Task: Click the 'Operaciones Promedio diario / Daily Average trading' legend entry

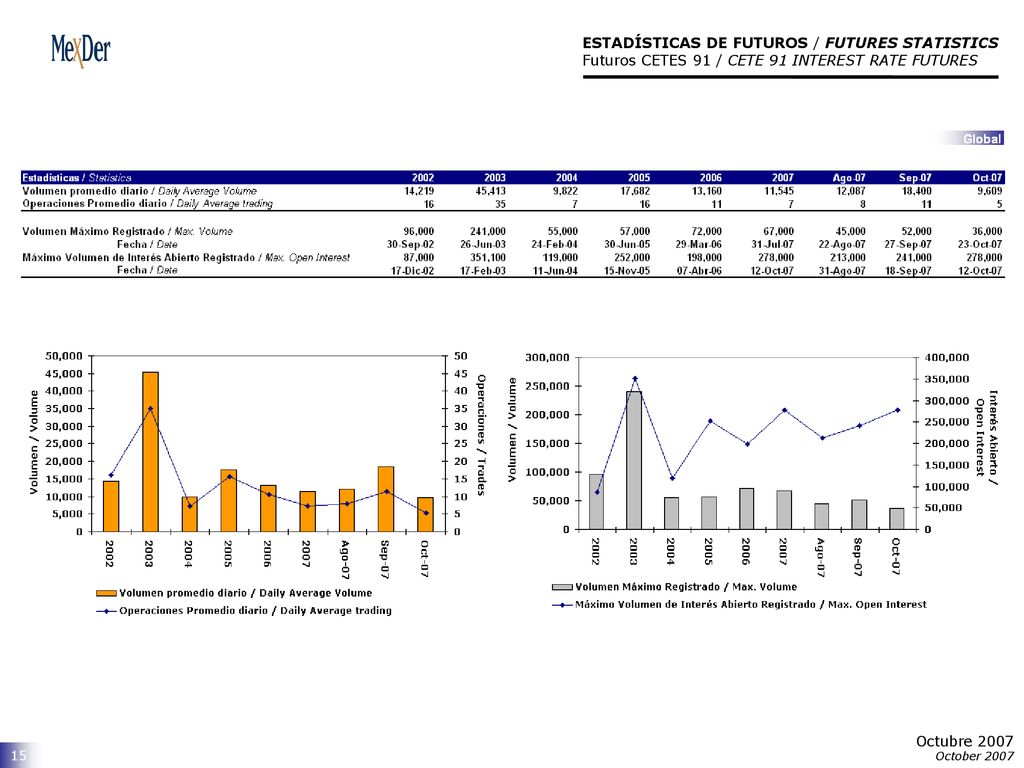Action: click(244, 611)
